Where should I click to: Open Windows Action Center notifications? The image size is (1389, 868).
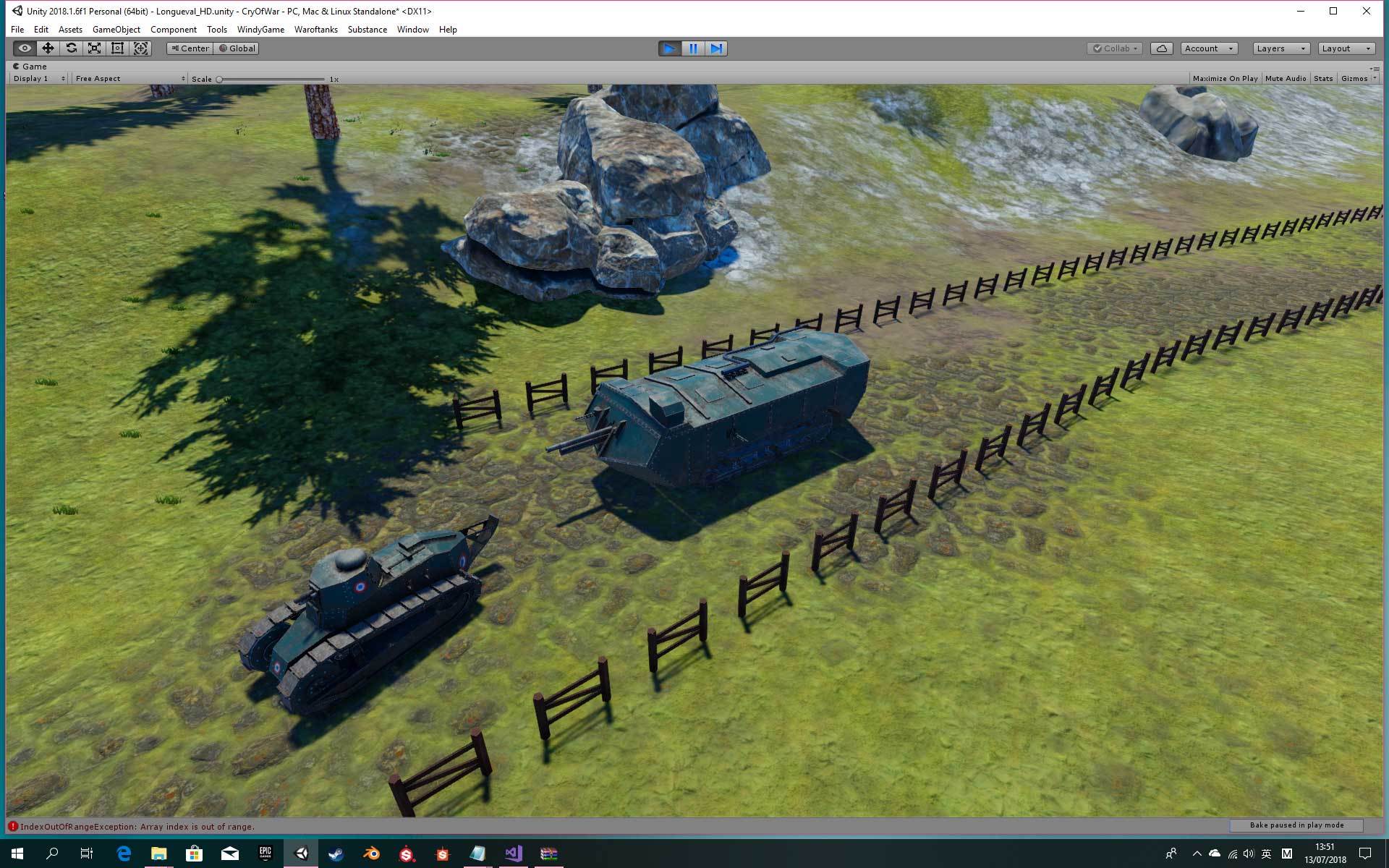1365,854
